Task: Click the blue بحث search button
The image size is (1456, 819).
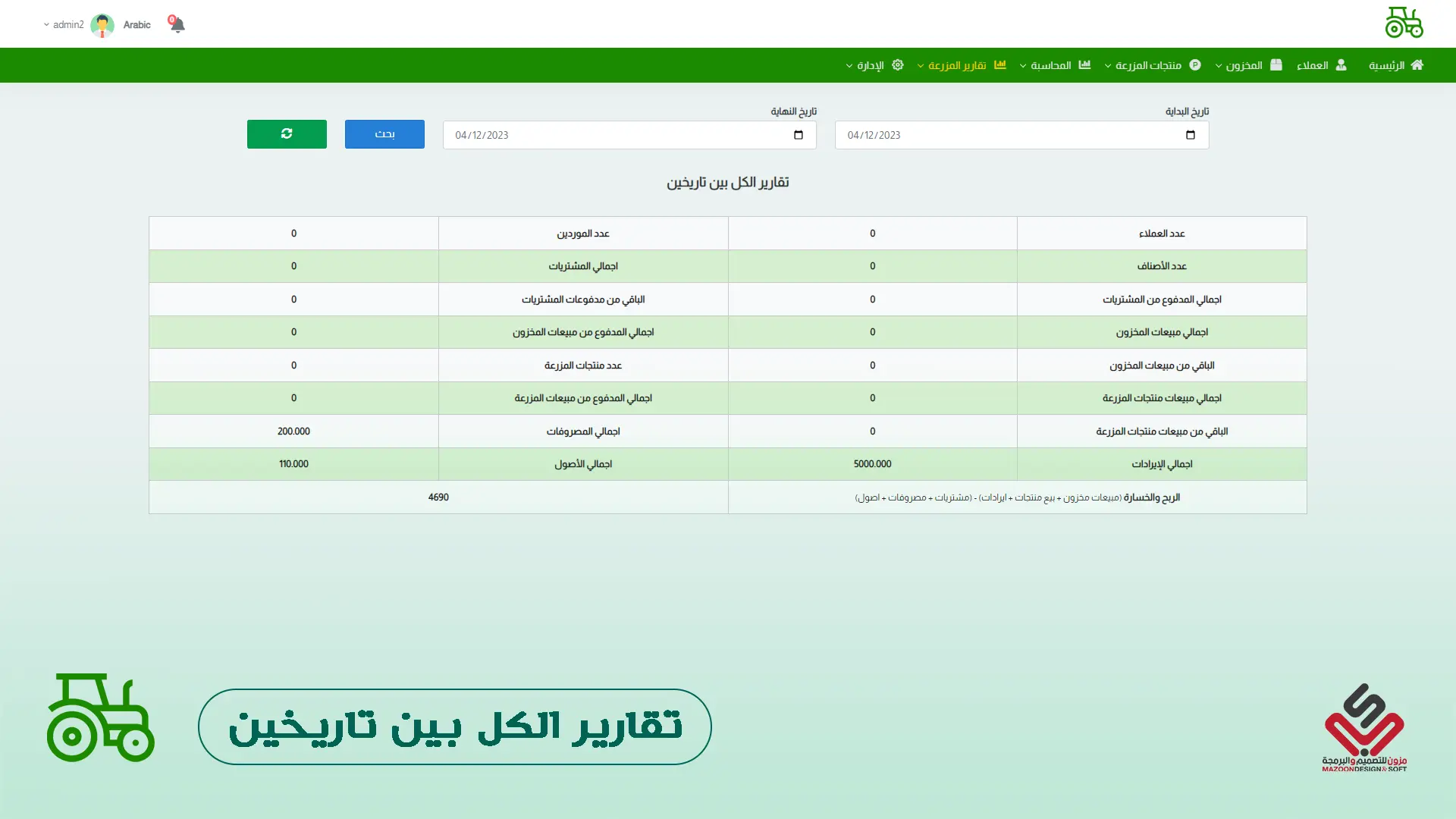Action: pos(384,134)
